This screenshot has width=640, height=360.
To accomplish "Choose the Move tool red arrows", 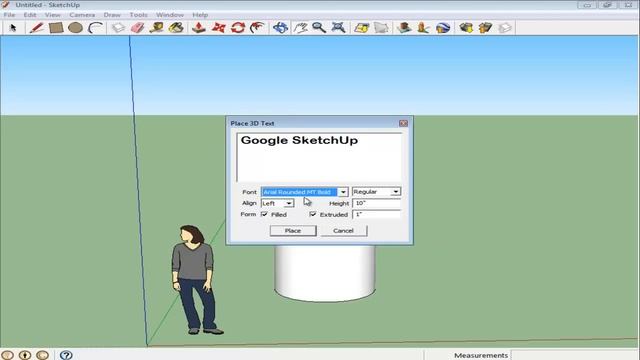I will point(218,28).
